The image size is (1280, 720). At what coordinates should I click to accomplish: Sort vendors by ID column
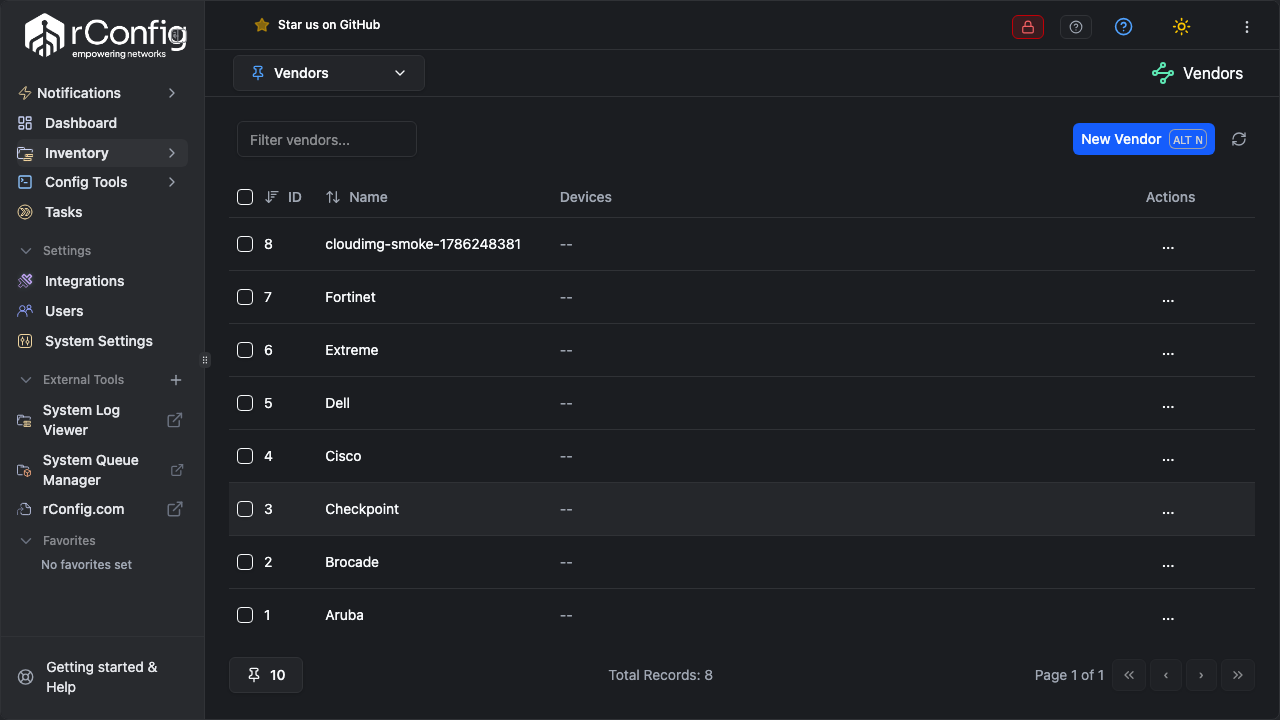point(283,197)
